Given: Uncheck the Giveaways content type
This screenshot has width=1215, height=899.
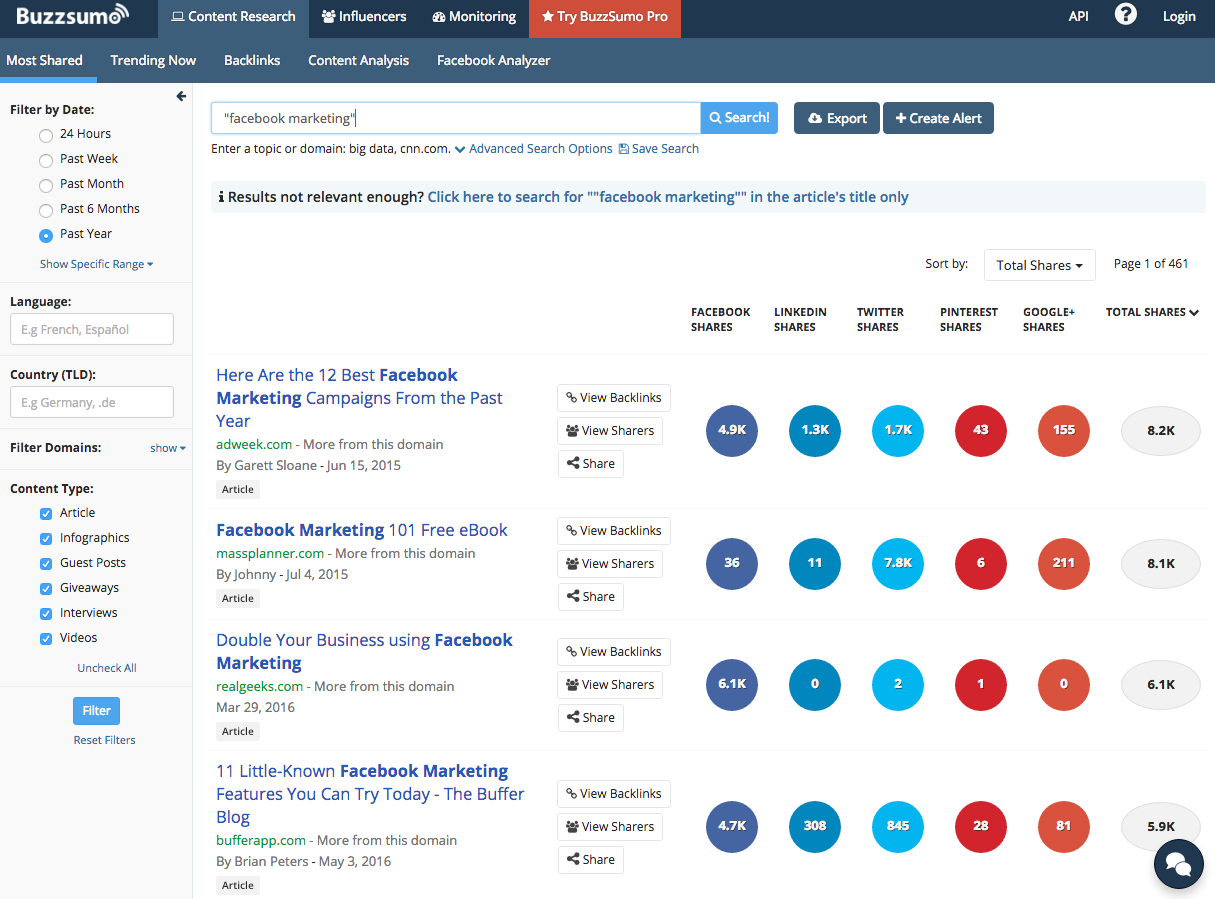Looking at the screenshot, I should [x=46, y=588].
